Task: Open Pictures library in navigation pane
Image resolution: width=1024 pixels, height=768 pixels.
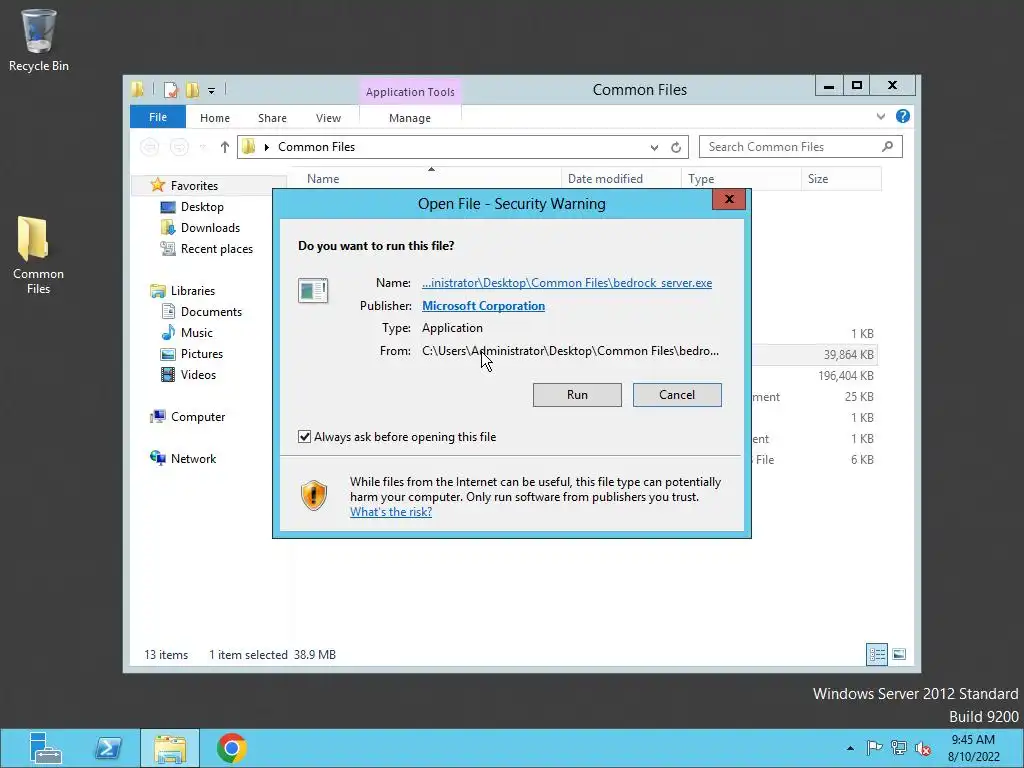Action: [x=202, y=353]
